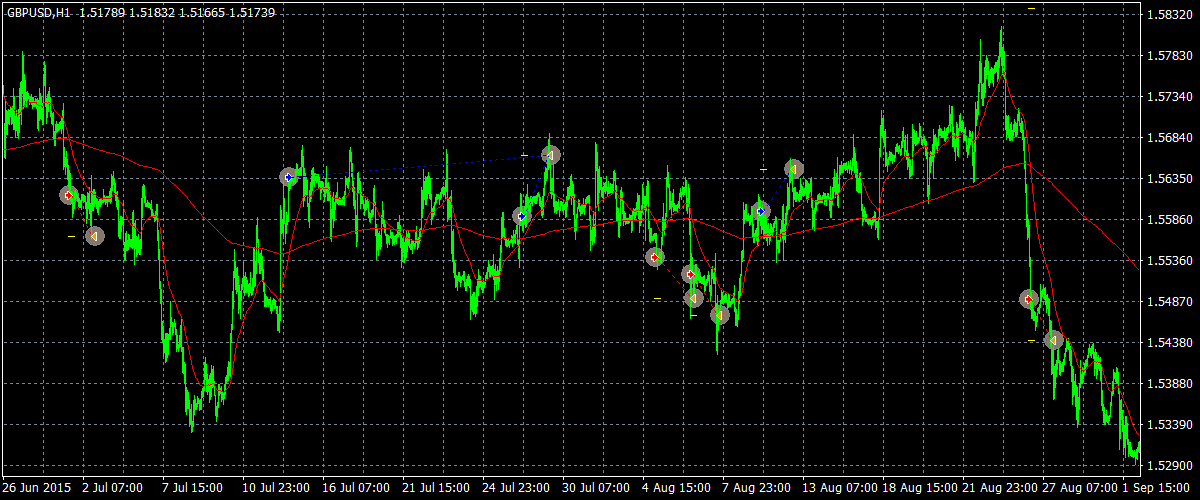Click the 1.56350 price label
This screenshot has width=1200, height=500.
(x=1171, y=179)
